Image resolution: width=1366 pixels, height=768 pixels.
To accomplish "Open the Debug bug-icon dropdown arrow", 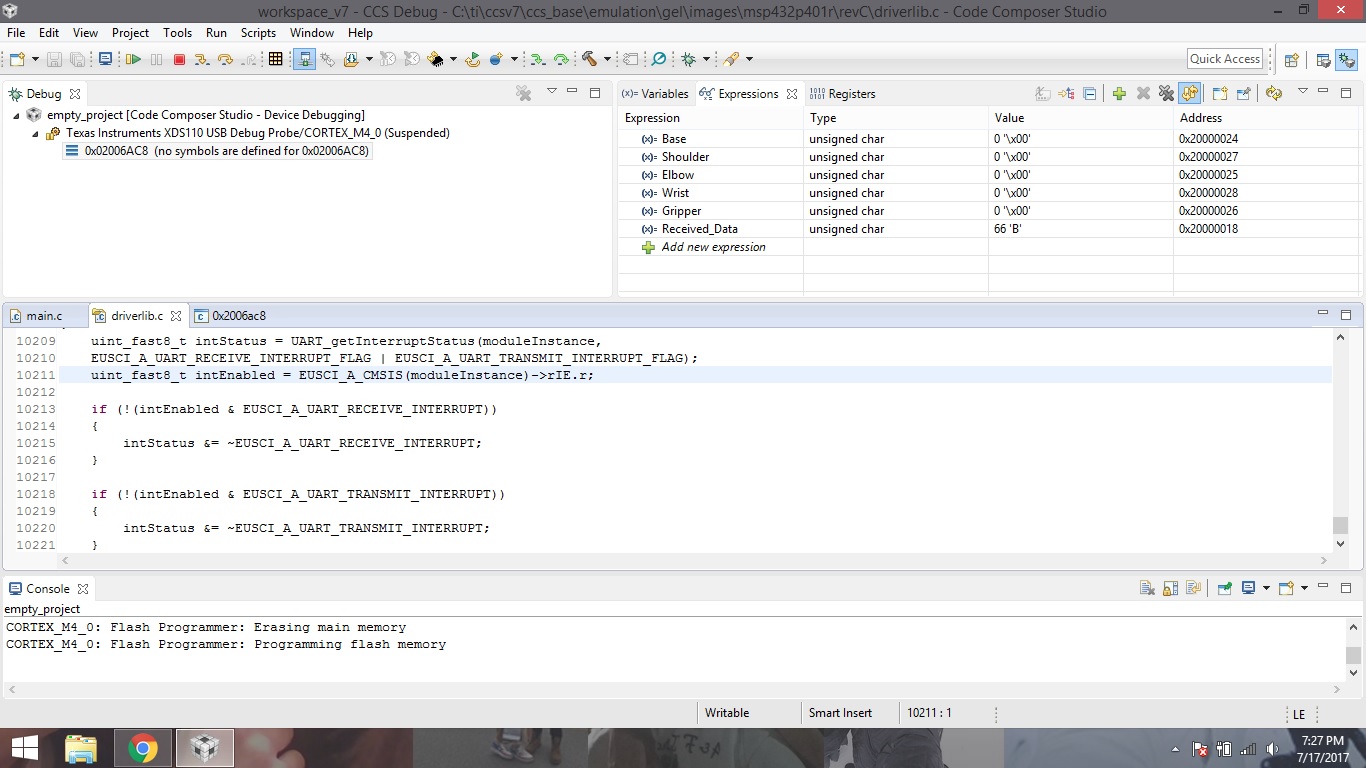I will (706, 59).
